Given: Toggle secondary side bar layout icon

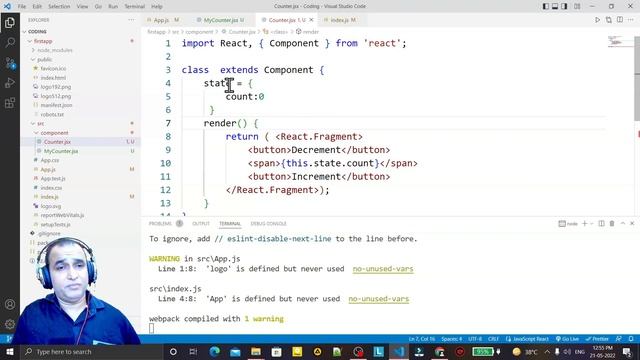Looking at the screenshot, I should tap(564, 6).
